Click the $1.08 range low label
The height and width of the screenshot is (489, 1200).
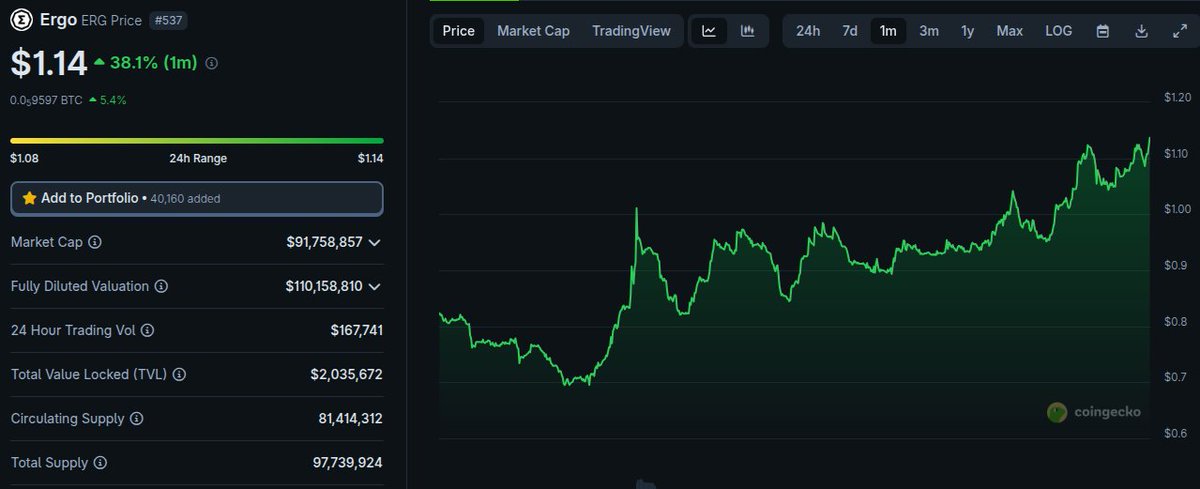pos(25,158)
